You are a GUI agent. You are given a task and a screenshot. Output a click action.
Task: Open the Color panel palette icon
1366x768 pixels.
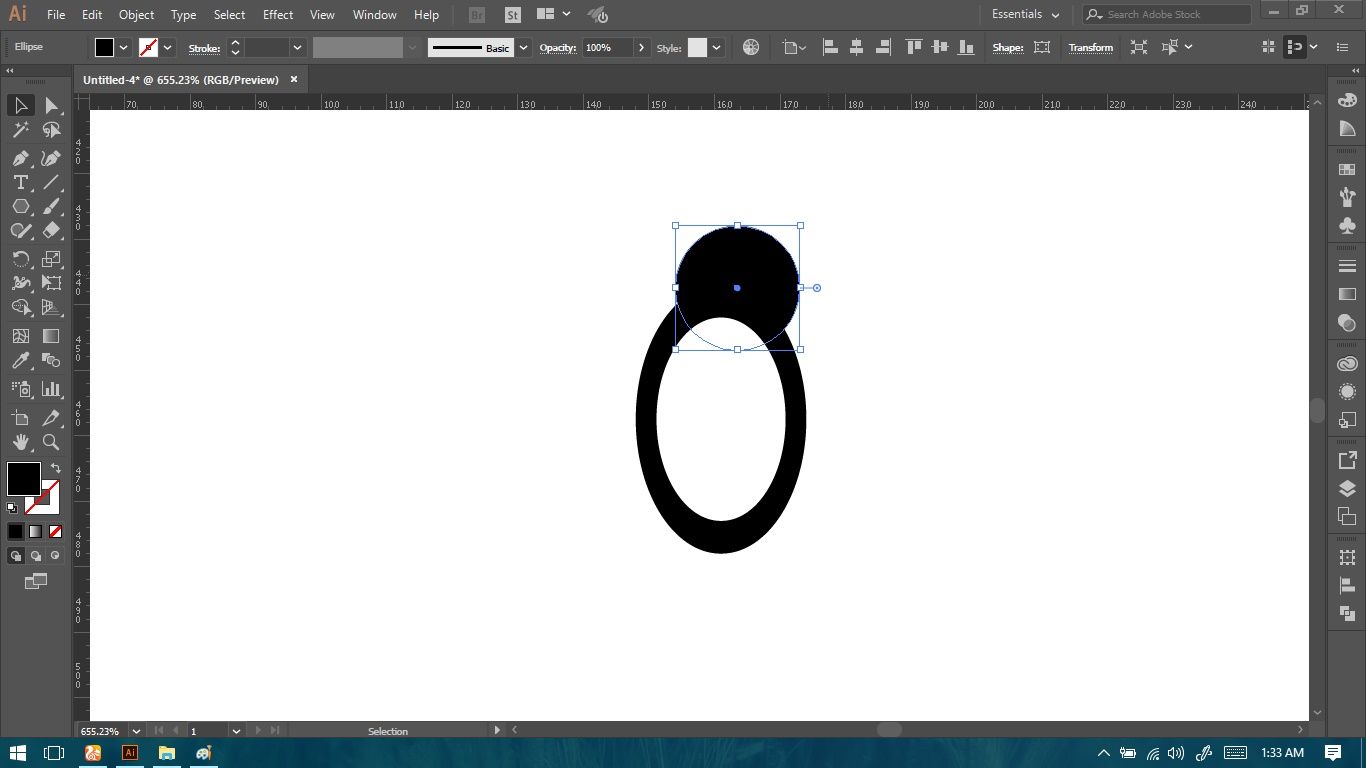[1347, 100]
